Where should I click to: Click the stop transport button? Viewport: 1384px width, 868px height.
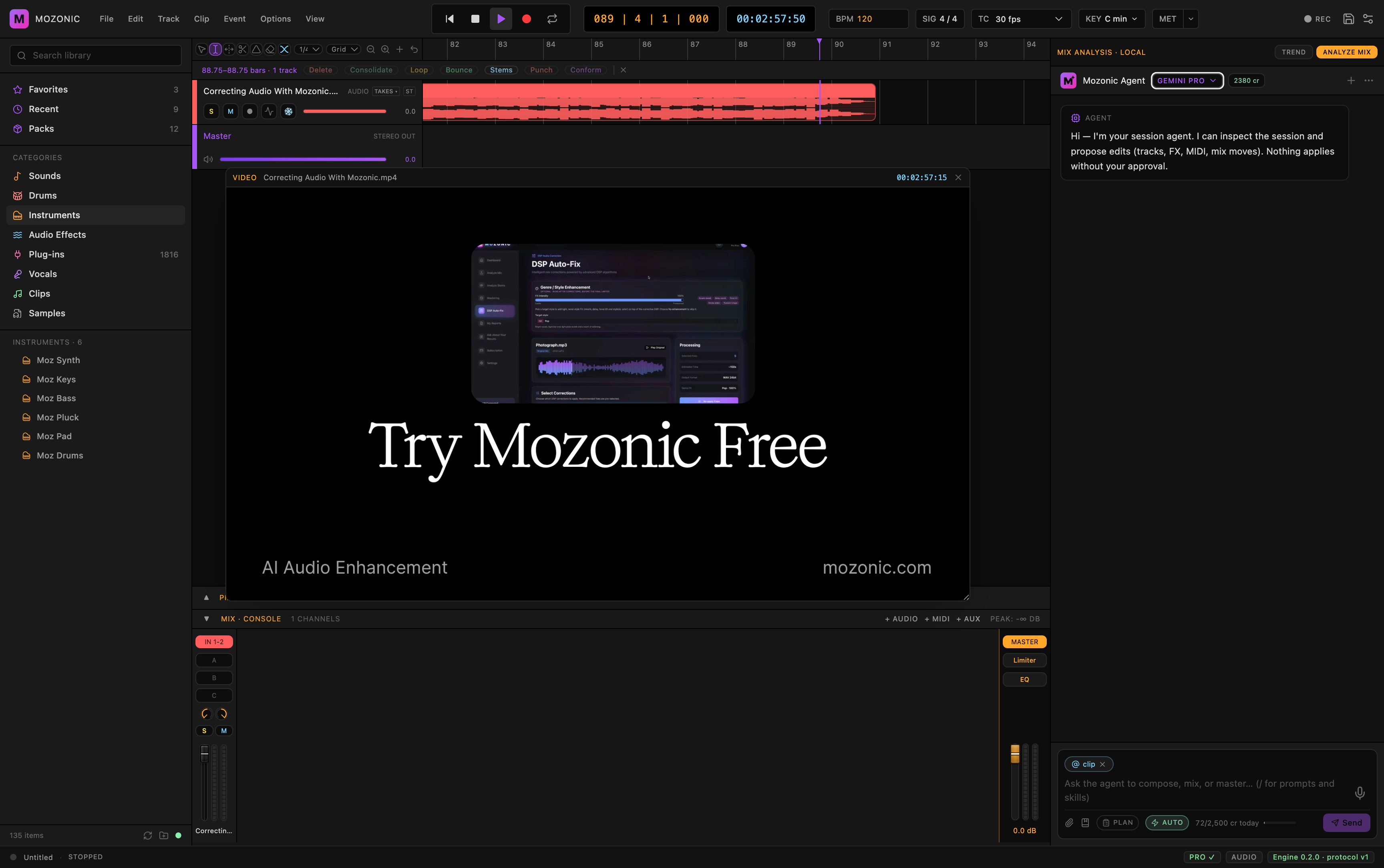475,19
